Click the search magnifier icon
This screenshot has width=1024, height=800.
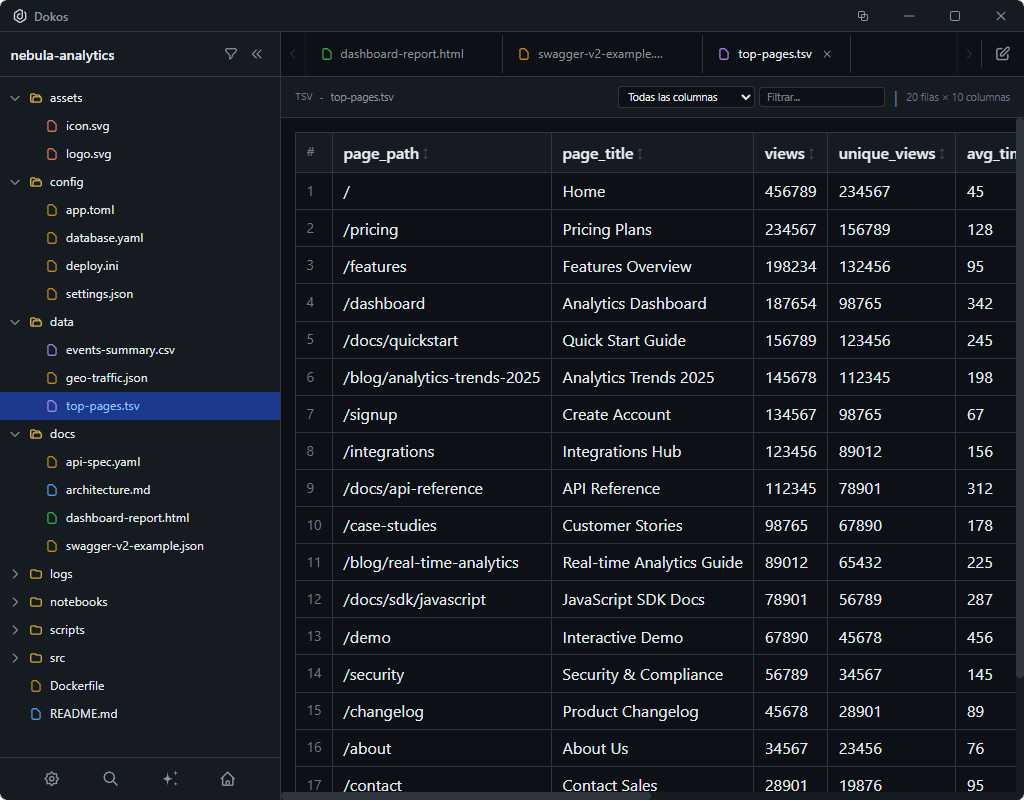pos(111,779)
